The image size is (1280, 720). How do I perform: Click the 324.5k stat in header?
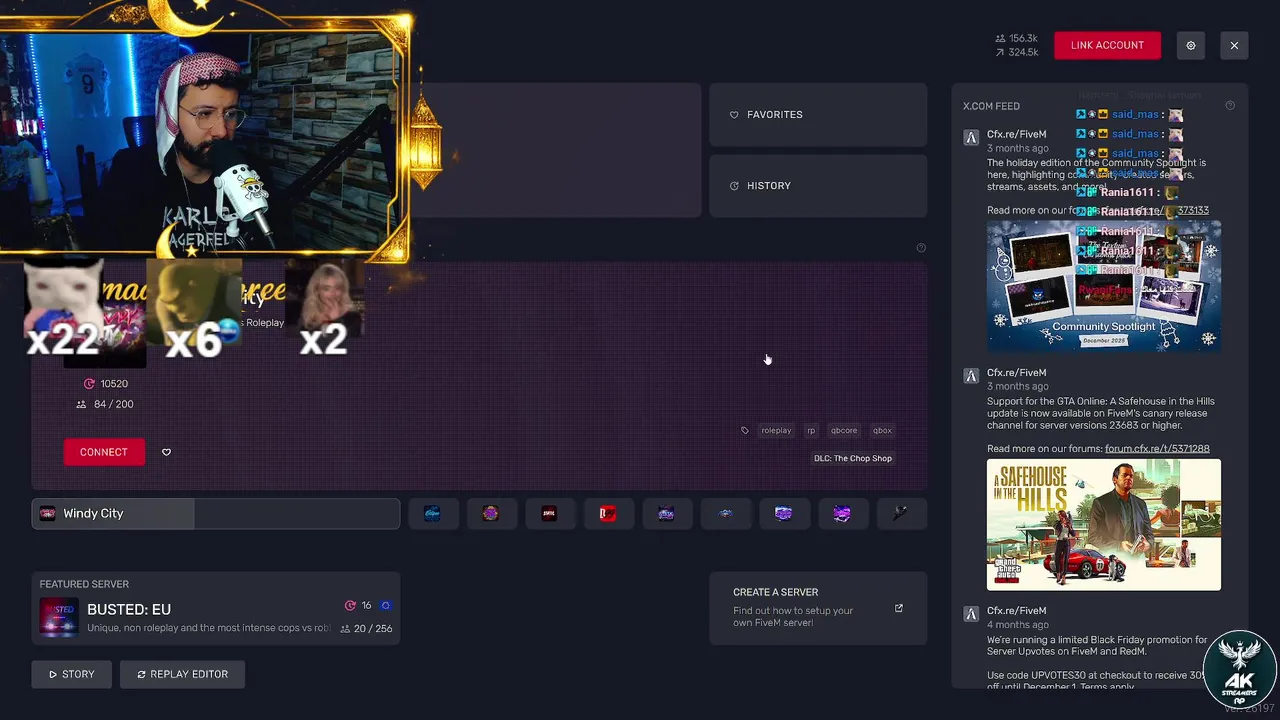[1023, 52]
